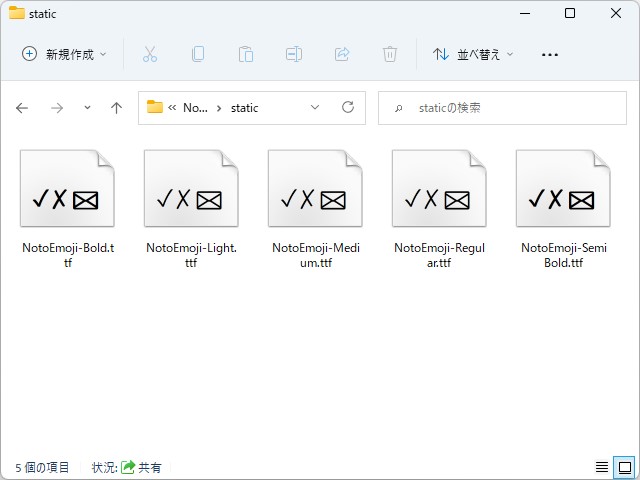The image size is (640, 480).
Task: Go forward with the right arrow
Action: pyautogui.click(x=57, y=108)
